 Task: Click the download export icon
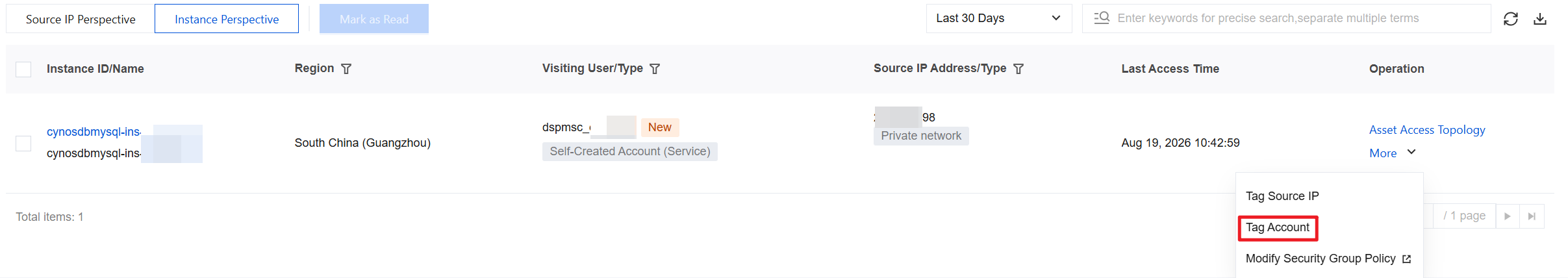click(x=1540, y=19)
